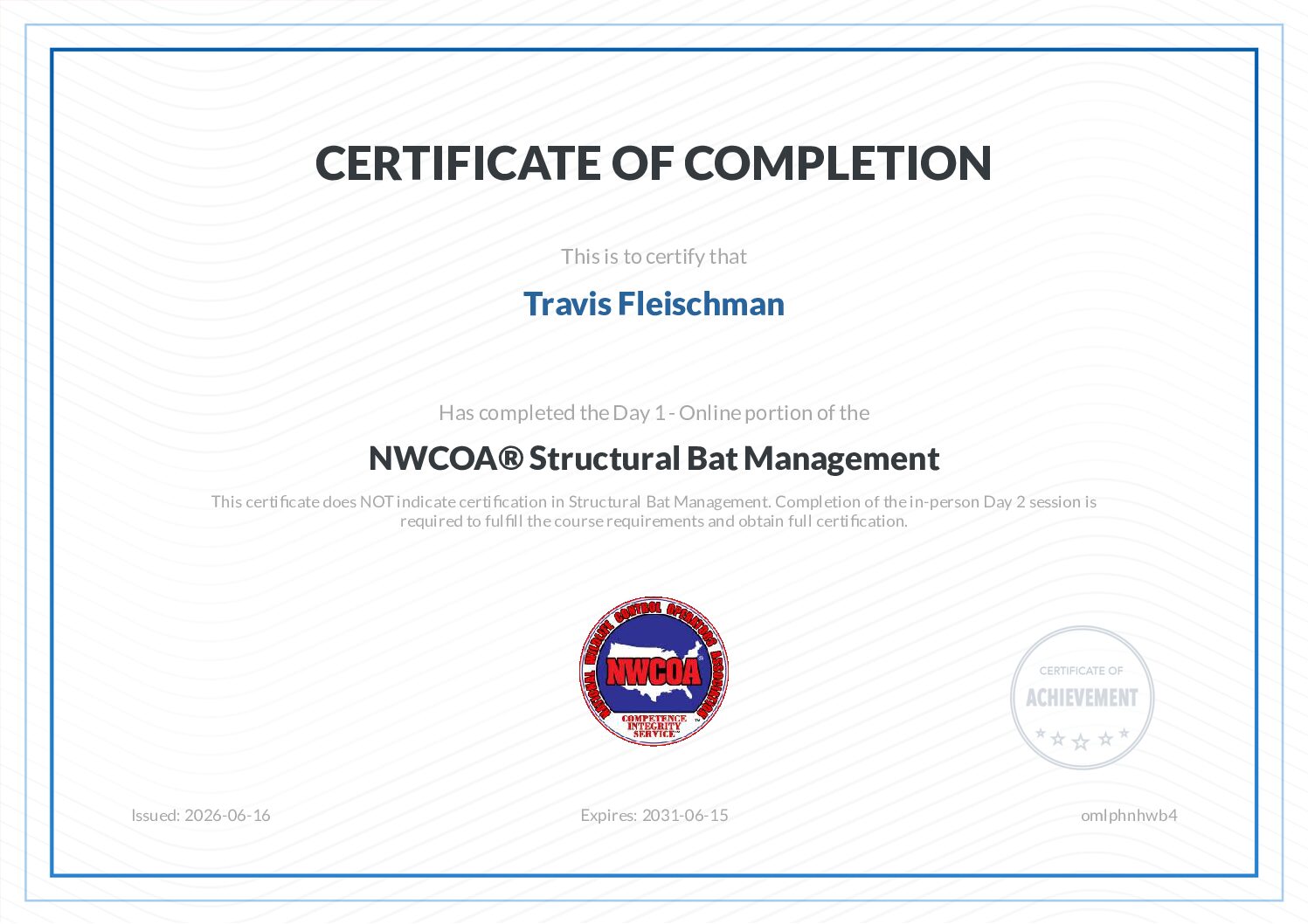This screenshot has width=1308, height=924.
Task: Click the certificate ID 'omlphnhwb4'
Action: coord(1129,815)
